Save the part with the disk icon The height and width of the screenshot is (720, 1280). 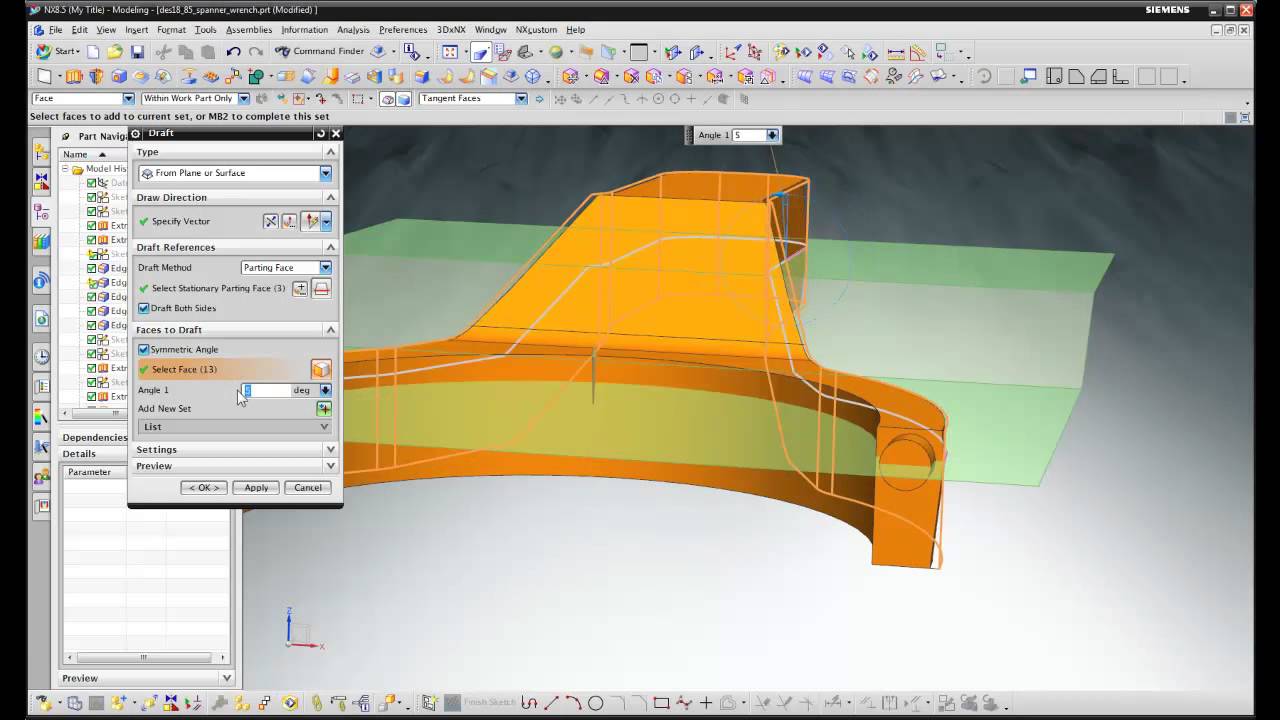click(x=137, y=52)
